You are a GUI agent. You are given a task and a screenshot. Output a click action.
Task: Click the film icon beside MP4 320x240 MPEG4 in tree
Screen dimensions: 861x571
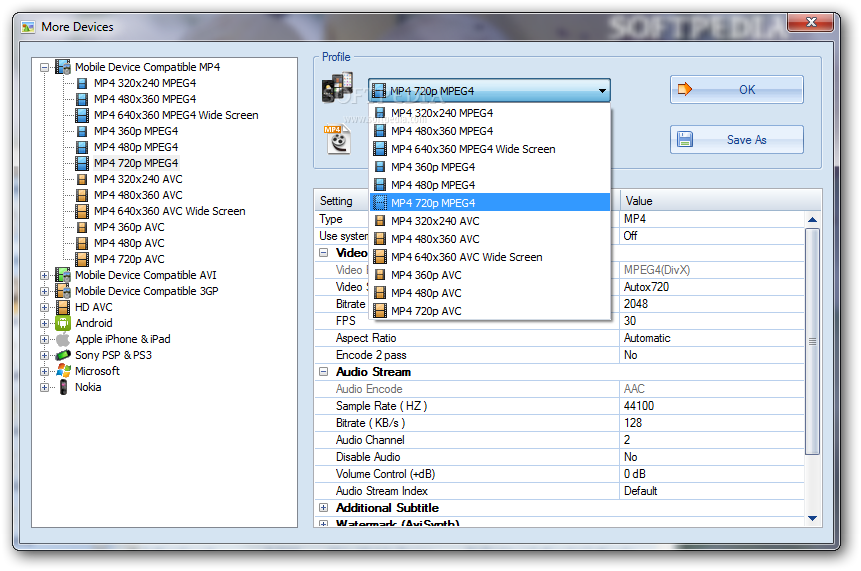click(82, 83)
